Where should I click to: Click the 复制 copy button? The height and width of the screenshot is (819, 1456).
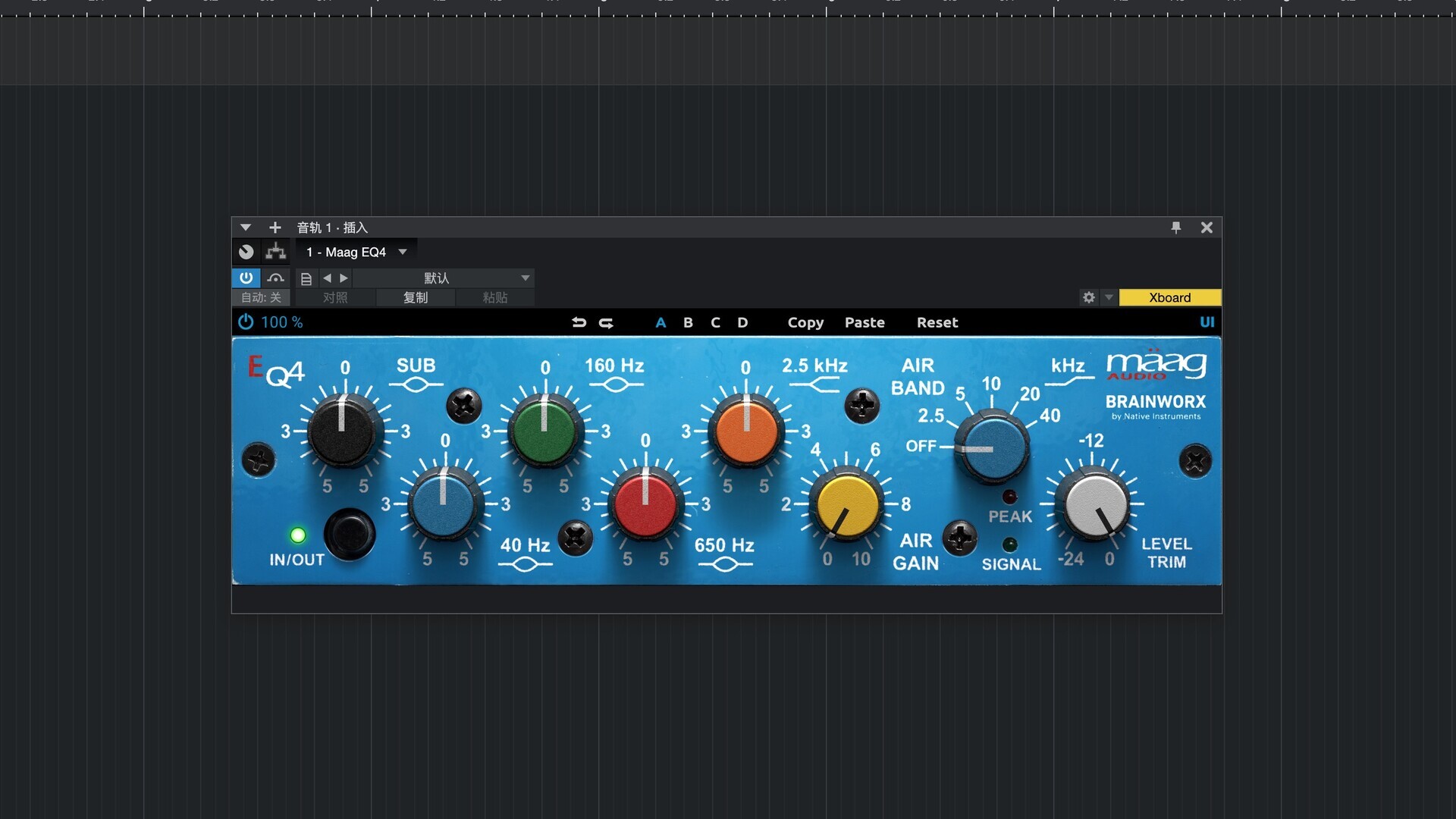(x=416, y=297)
